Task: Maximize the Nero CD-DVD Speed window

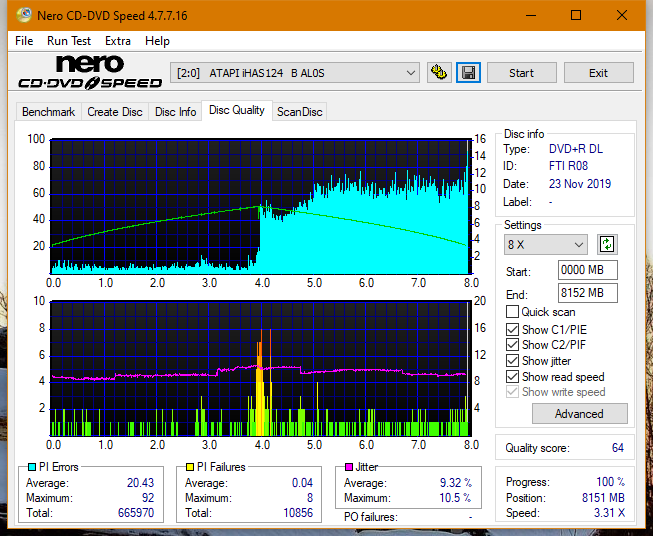Action: click(x=576, y=15)
